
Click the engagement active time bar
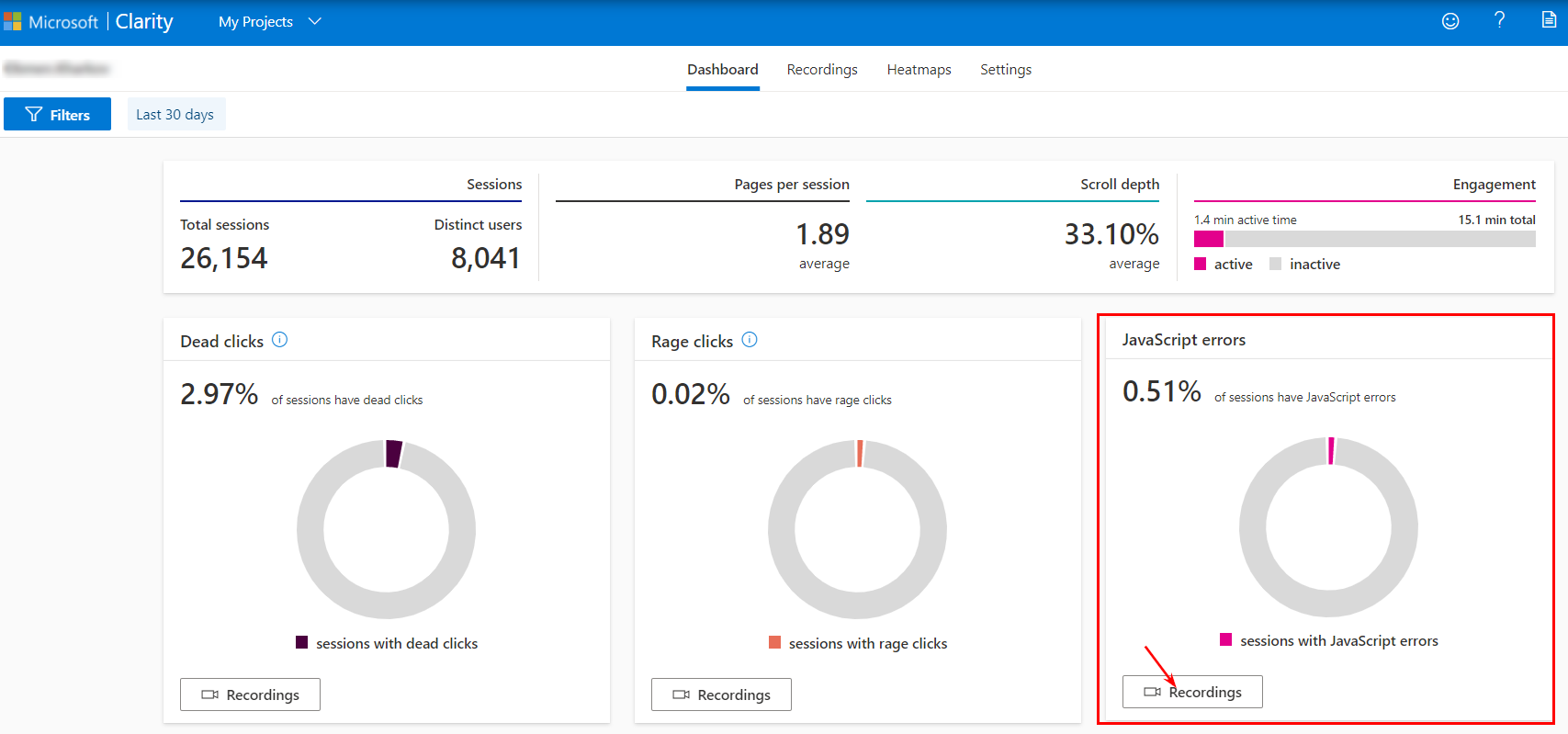click(1209, 239)
